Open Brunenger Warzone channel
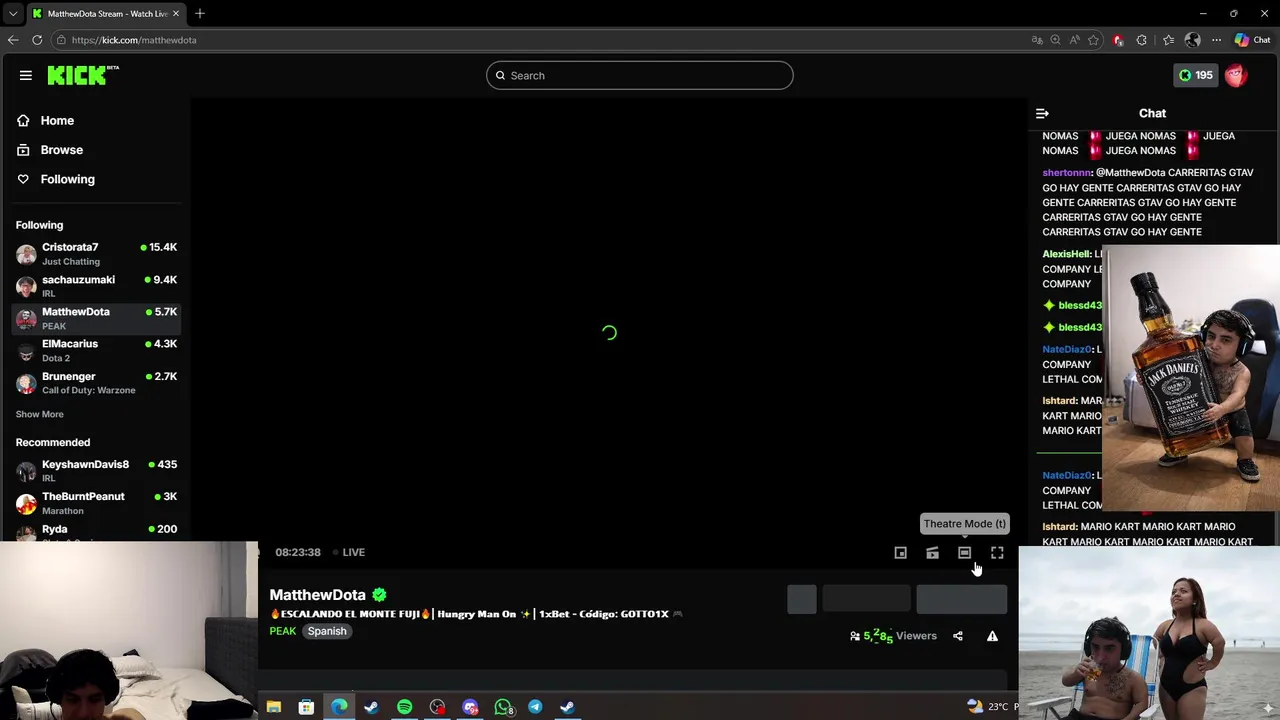This screenshot has width=1280, height=720. pyautogui.click(x=97, y=383)
